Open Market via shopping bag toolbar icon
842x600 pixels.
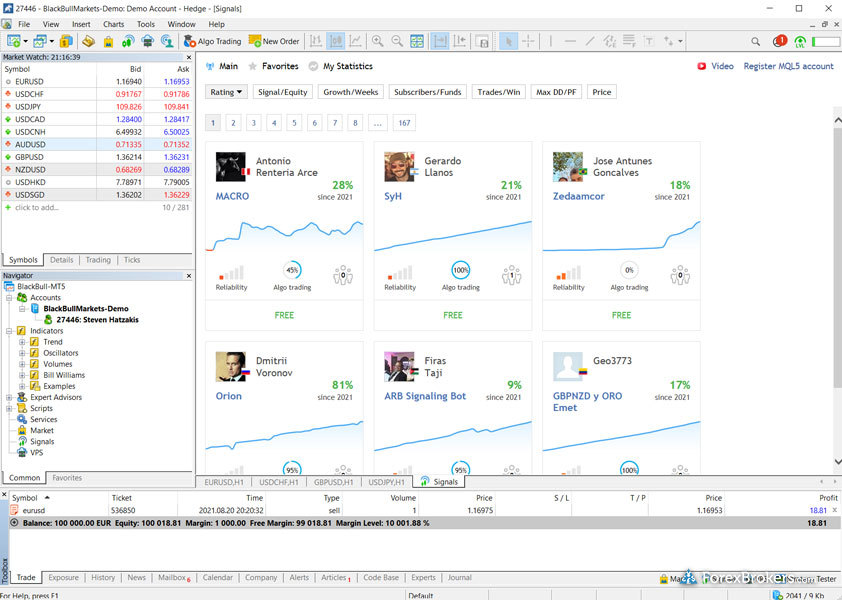(108, 41)
